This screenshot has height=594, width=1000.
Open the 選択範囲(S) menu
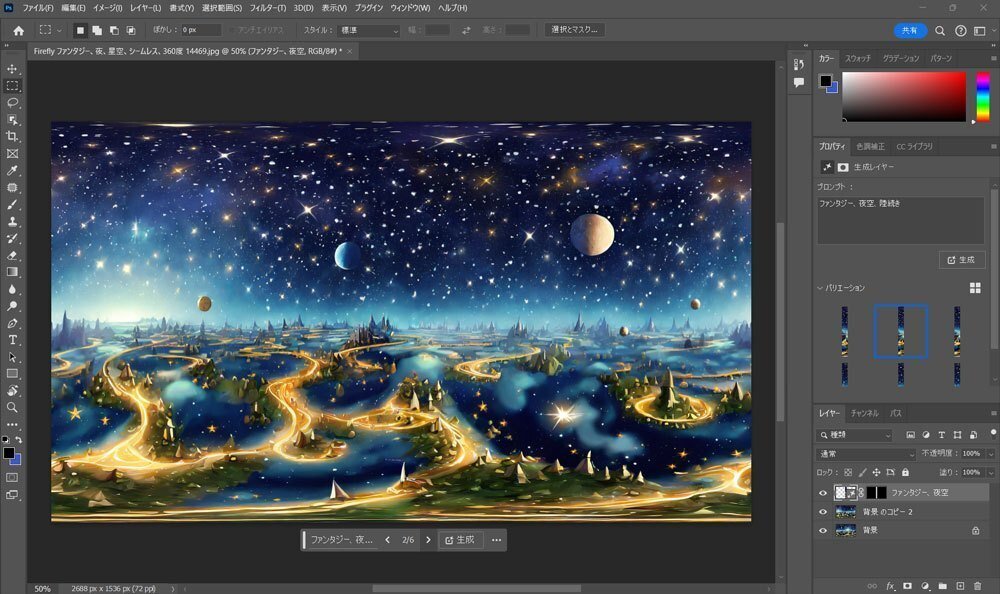pyautogui.click(x=221, y=8)
